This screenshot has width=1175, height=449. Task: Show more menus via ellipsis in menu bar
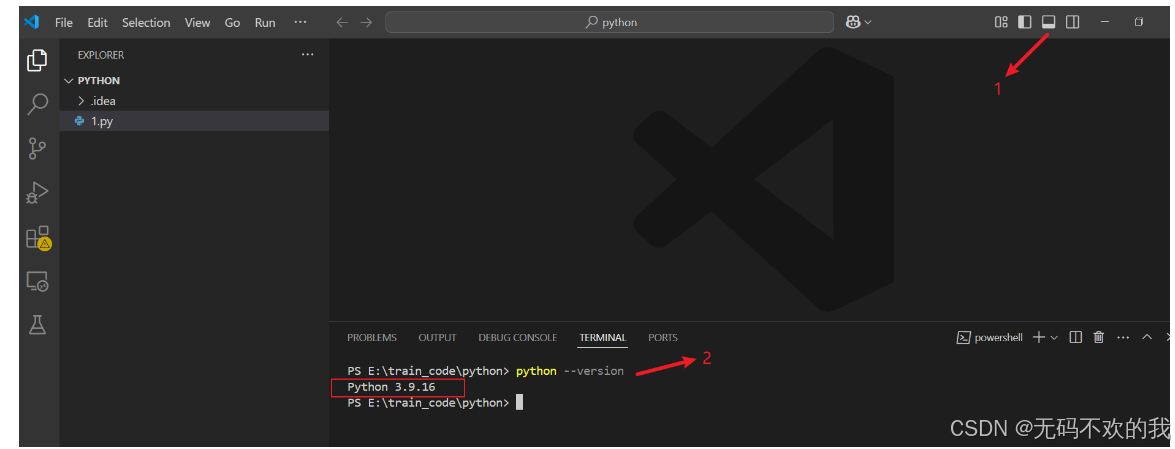[300, 22]
